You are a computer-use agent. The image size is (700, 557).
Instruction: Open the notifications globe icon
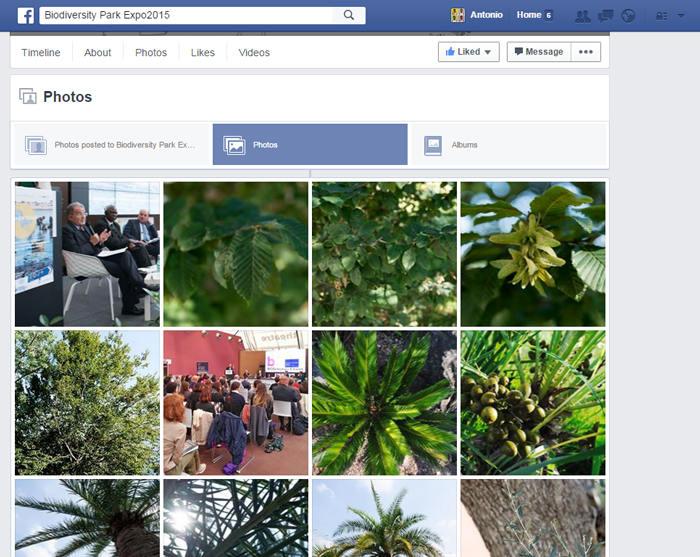pos(628,16)
